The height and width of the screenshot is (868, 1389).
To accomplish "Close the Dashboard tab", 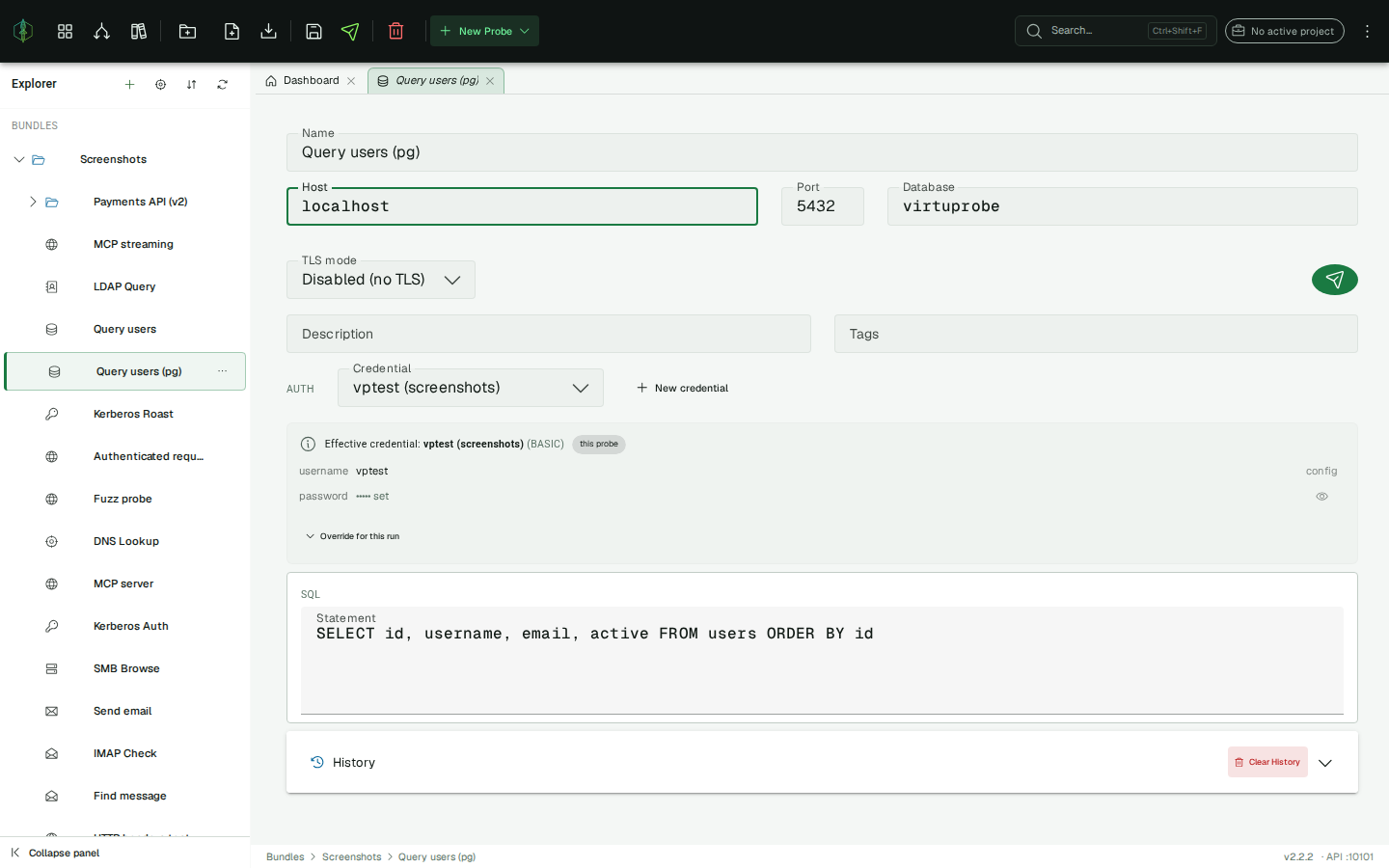I will tap(351, 81).
